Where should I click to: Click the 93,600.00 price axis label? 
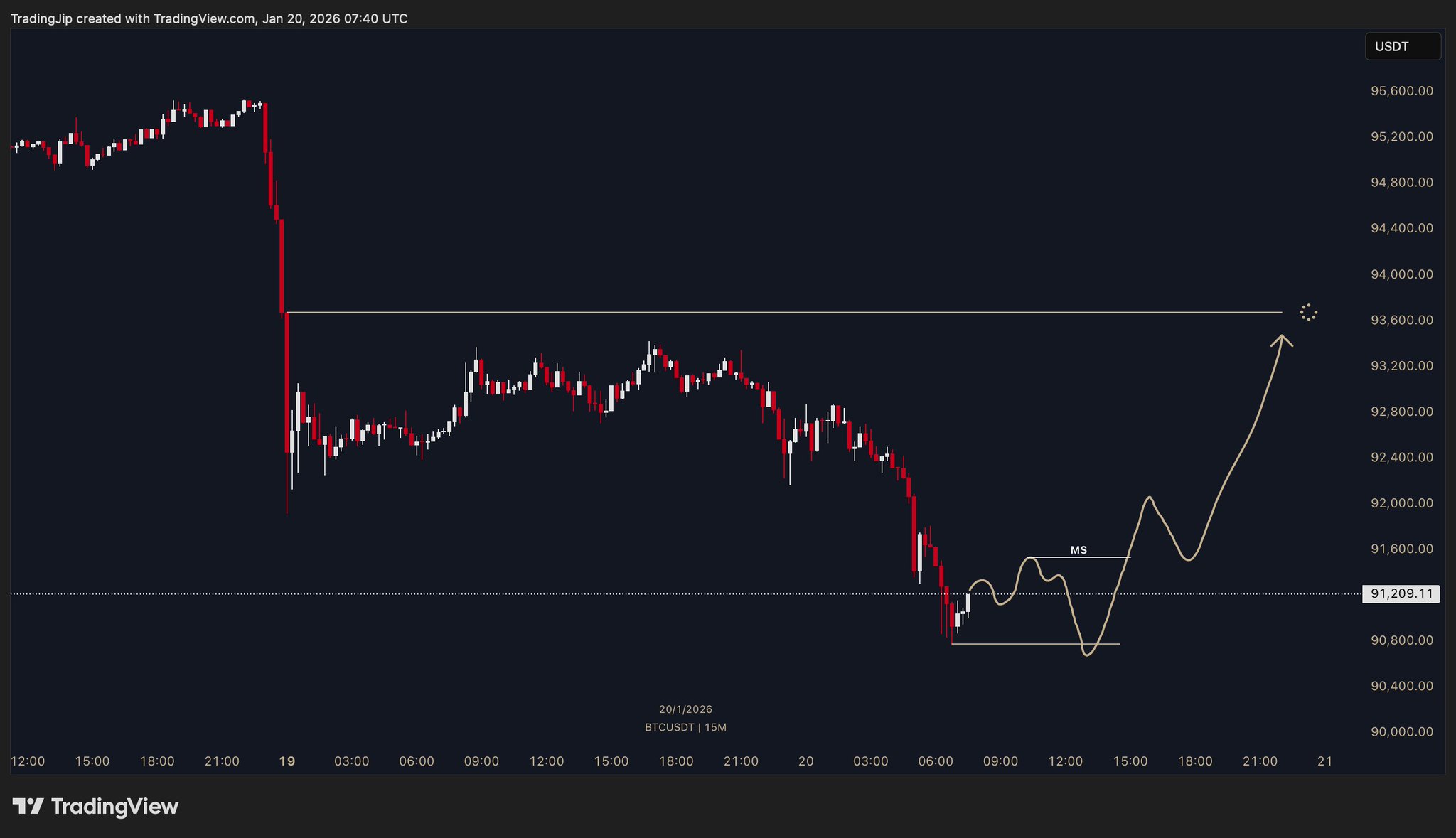point(1401,320)
